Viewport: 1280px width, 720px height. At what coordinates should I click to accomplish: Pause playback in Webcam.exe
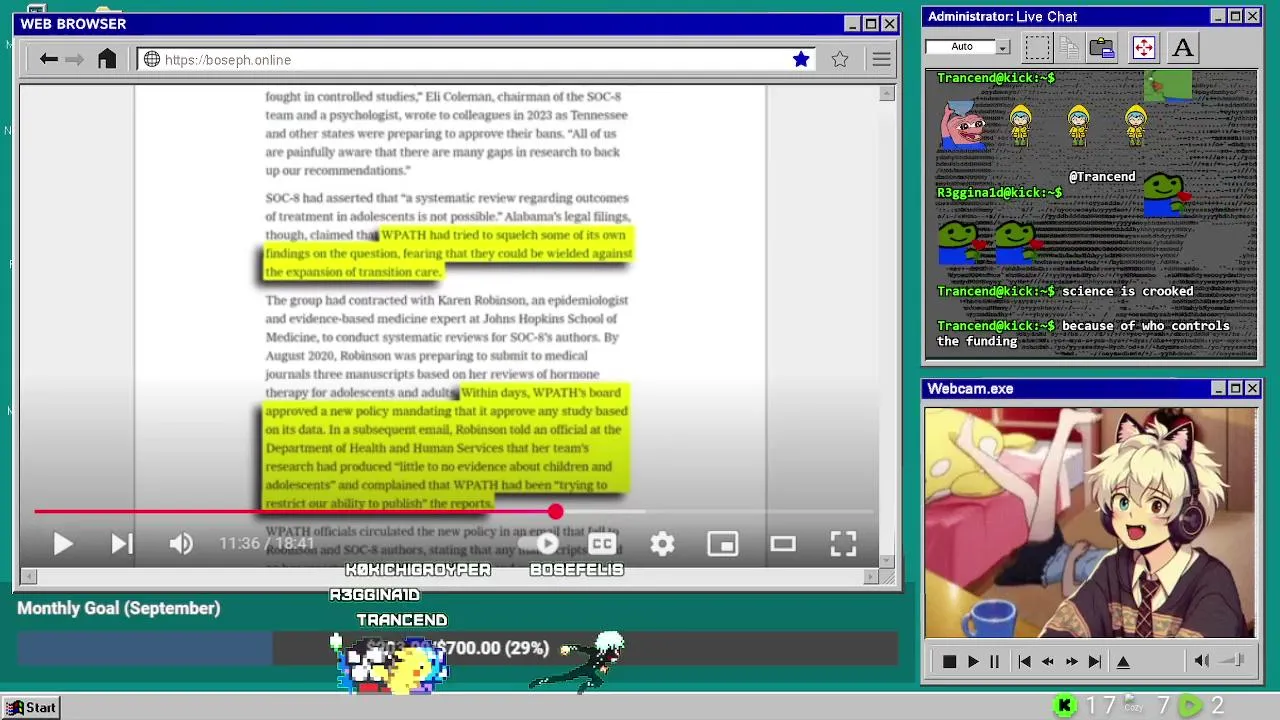pyautogui.click(x=994, y=662)
